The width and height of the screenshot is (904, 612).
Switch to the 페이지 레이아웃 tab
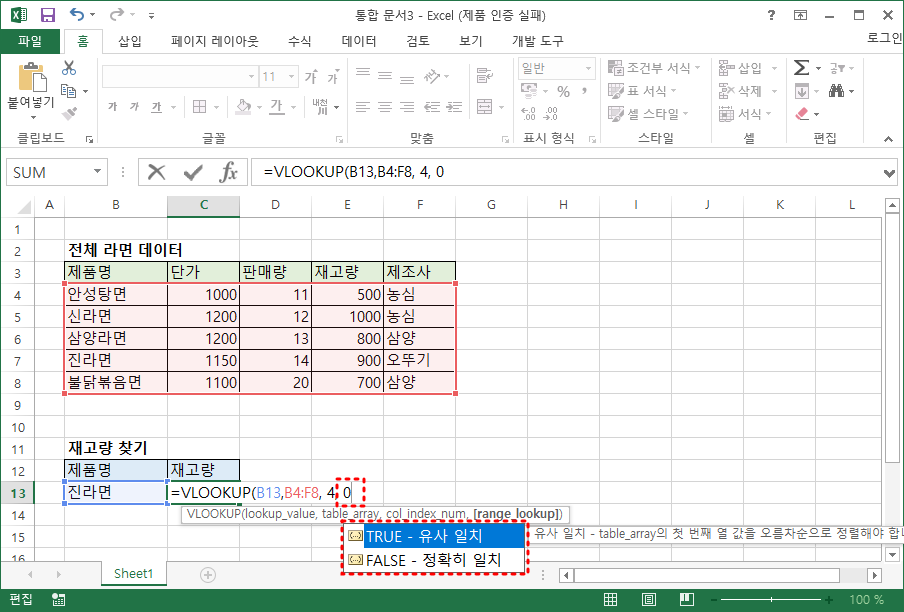(x=214, y=41)
